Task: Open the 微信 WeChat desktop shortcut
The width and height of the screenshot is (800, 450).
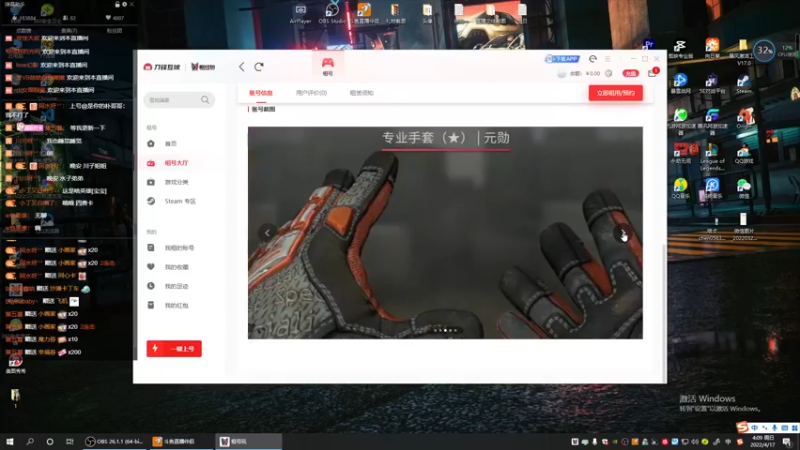Action: tap(744, 188)
